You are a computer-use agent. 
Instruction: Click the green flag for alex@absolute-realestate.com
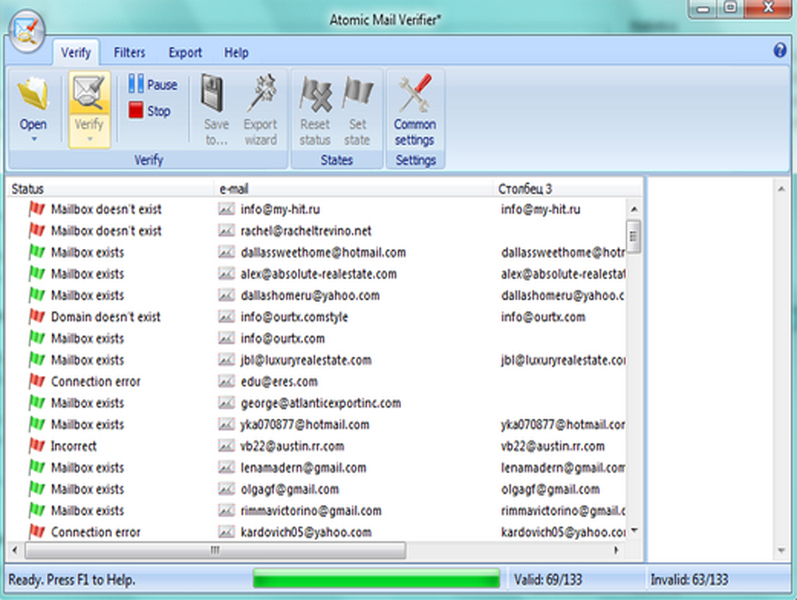(37, 274)
